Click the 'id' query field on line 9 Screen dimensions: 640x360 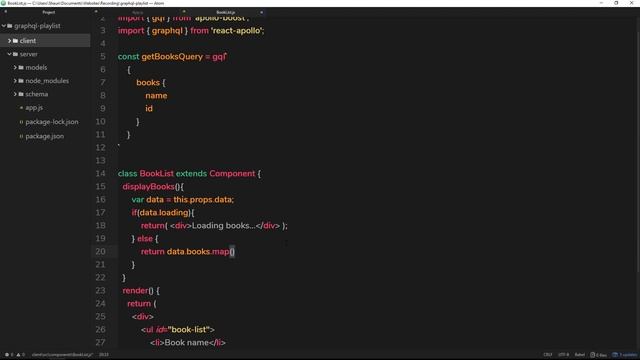coord(149,109)
